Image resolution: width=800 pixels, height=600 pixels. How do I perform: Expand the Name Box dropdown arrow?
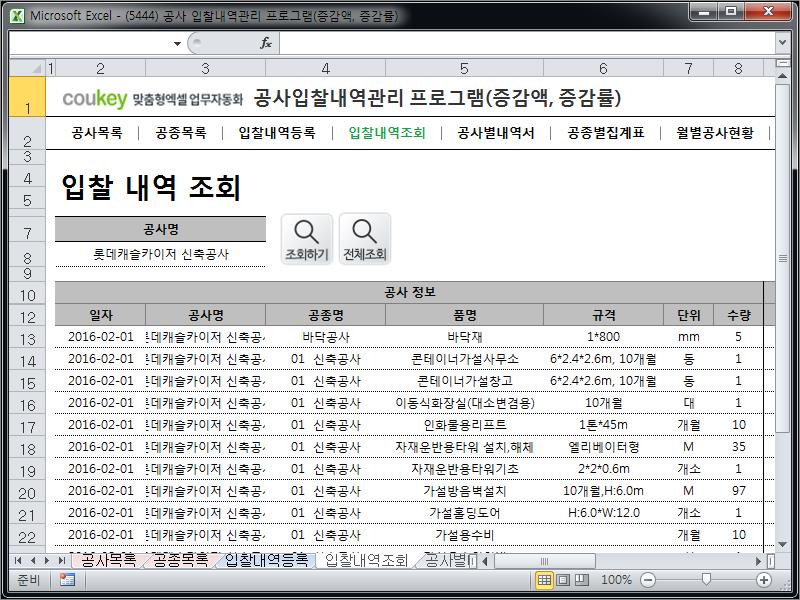tap(177, 44)
